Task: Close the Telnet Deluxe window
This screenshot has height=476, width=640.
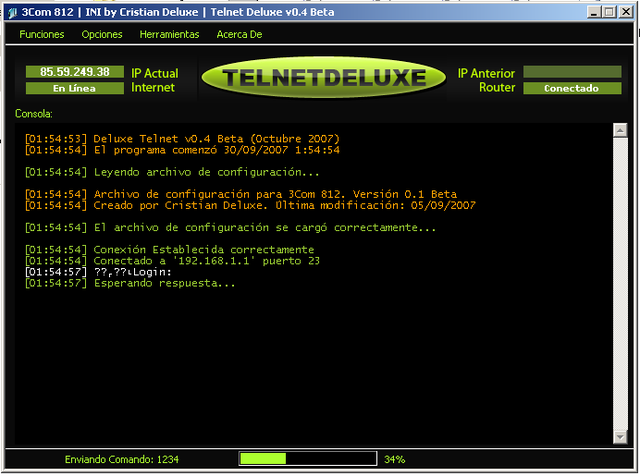Action: tap(626, 12)
